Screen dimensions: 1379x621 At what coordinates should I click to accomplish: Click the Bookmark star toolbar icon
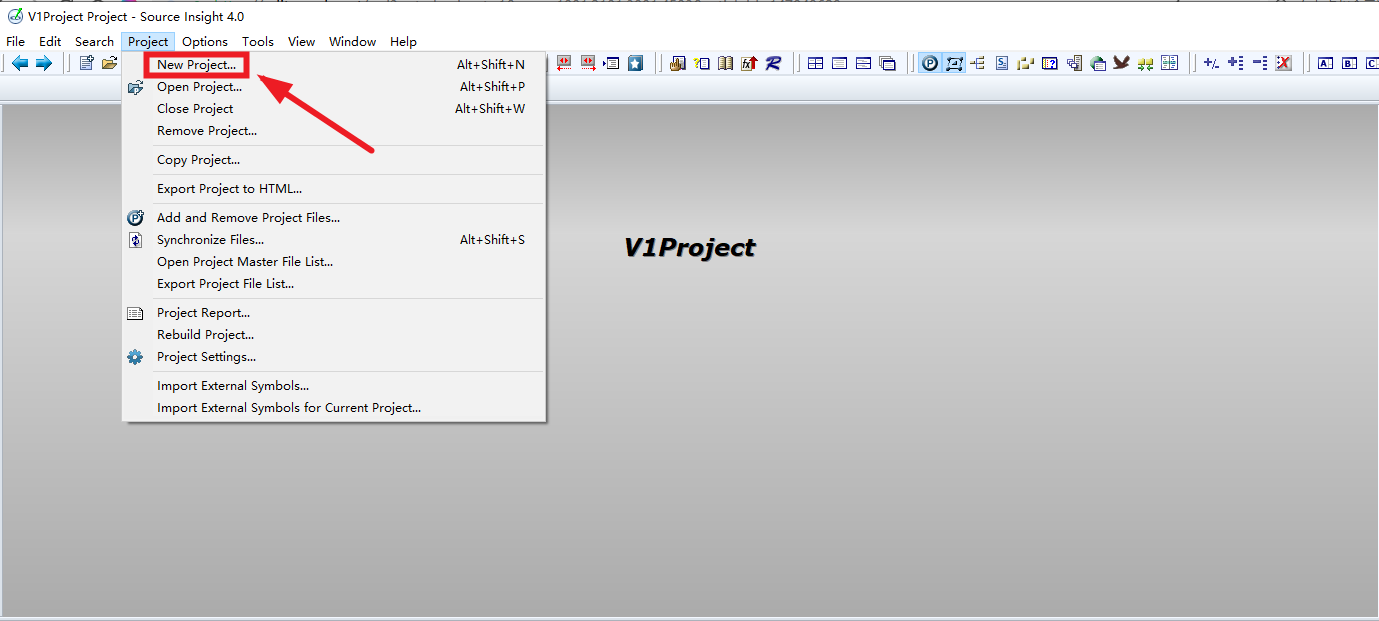click(x=636, y=63)
